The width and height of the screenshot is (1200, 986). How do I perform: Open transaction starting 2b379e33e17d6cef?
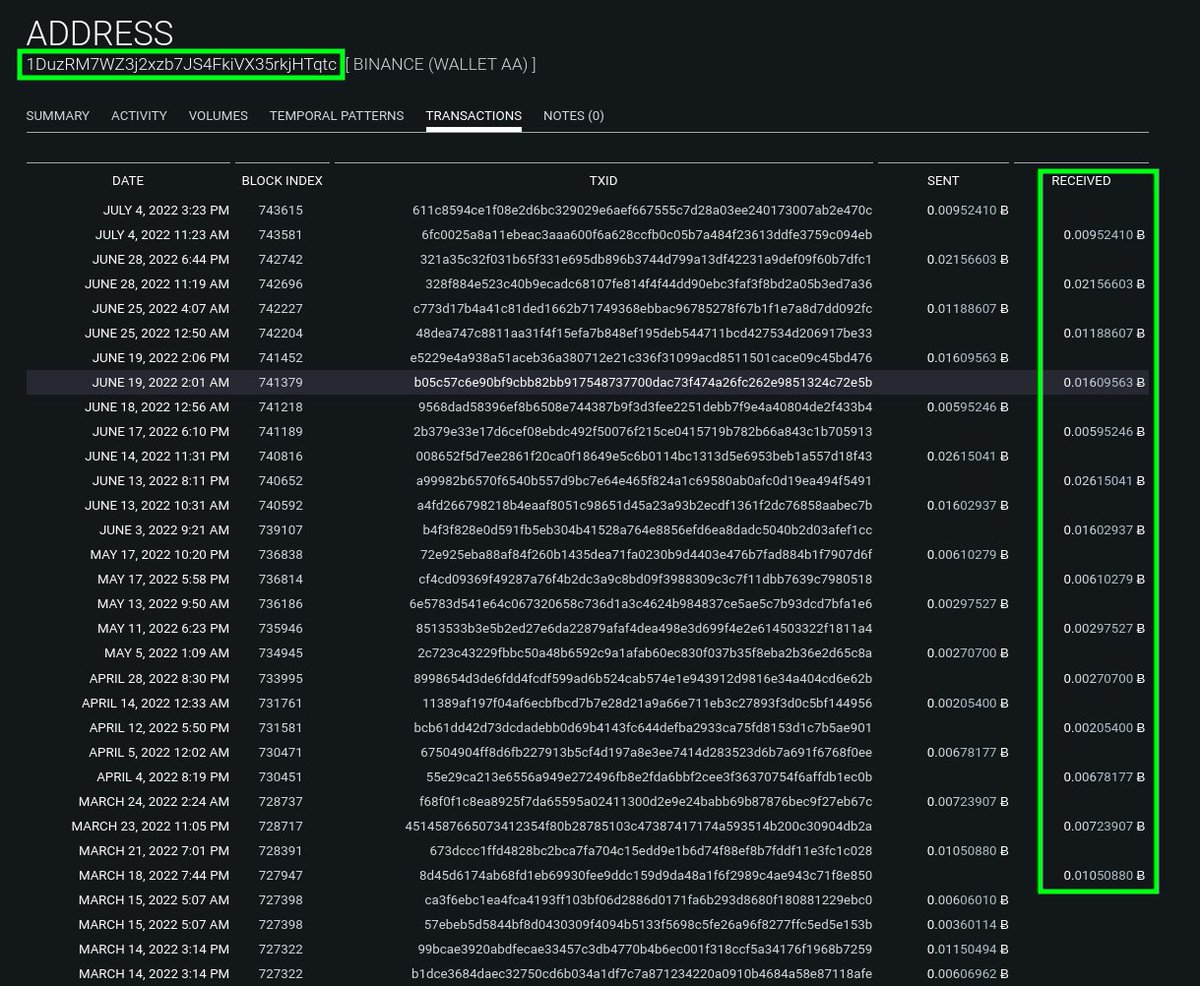[643, 431]
